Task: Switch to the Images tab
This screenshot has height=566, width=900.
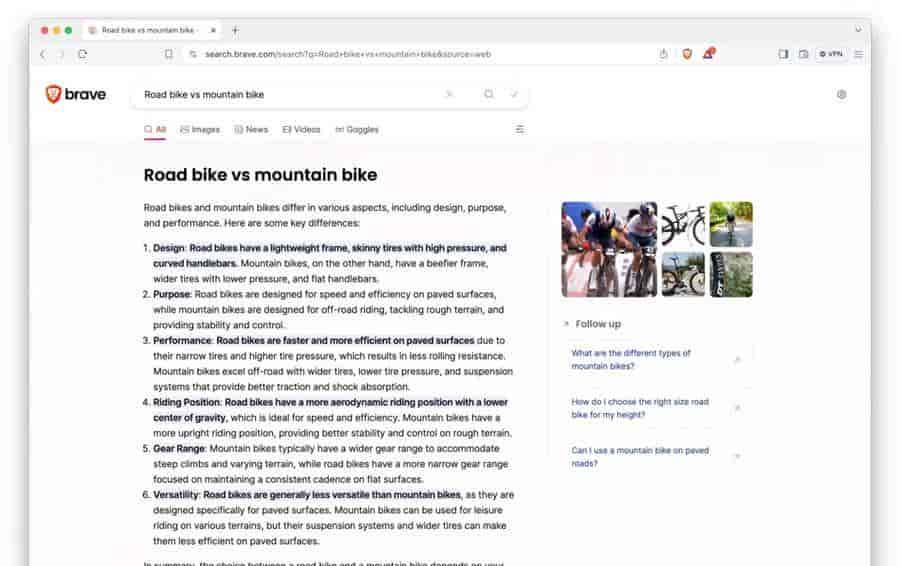Action: click(x=200, y=130)
